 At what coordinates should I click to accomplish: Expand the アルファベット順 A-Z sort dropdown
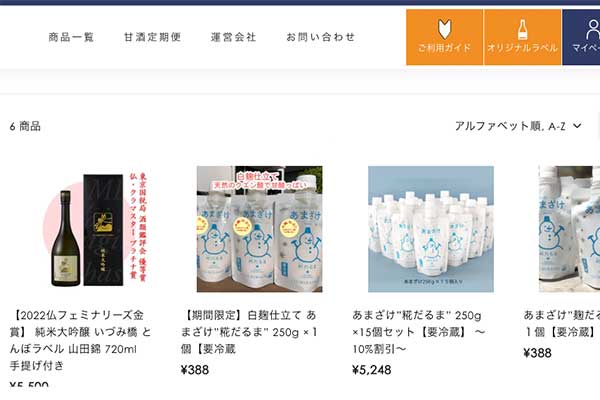click(x=518, y=126)
